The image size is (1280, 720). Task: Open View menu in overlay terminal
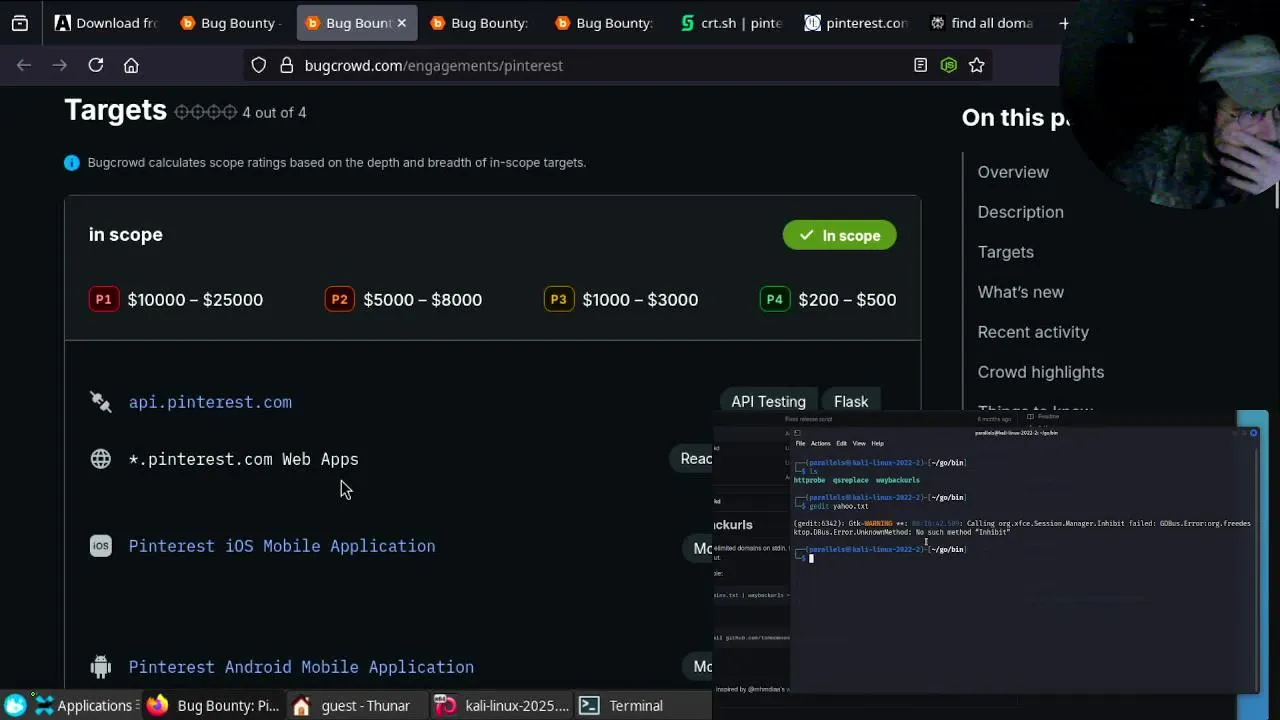pos(858,443)
